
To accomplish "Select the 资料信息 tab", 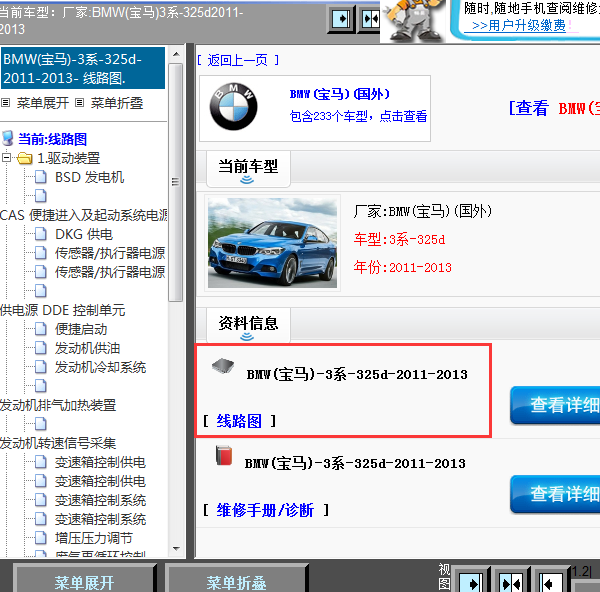I will [248, 326].
